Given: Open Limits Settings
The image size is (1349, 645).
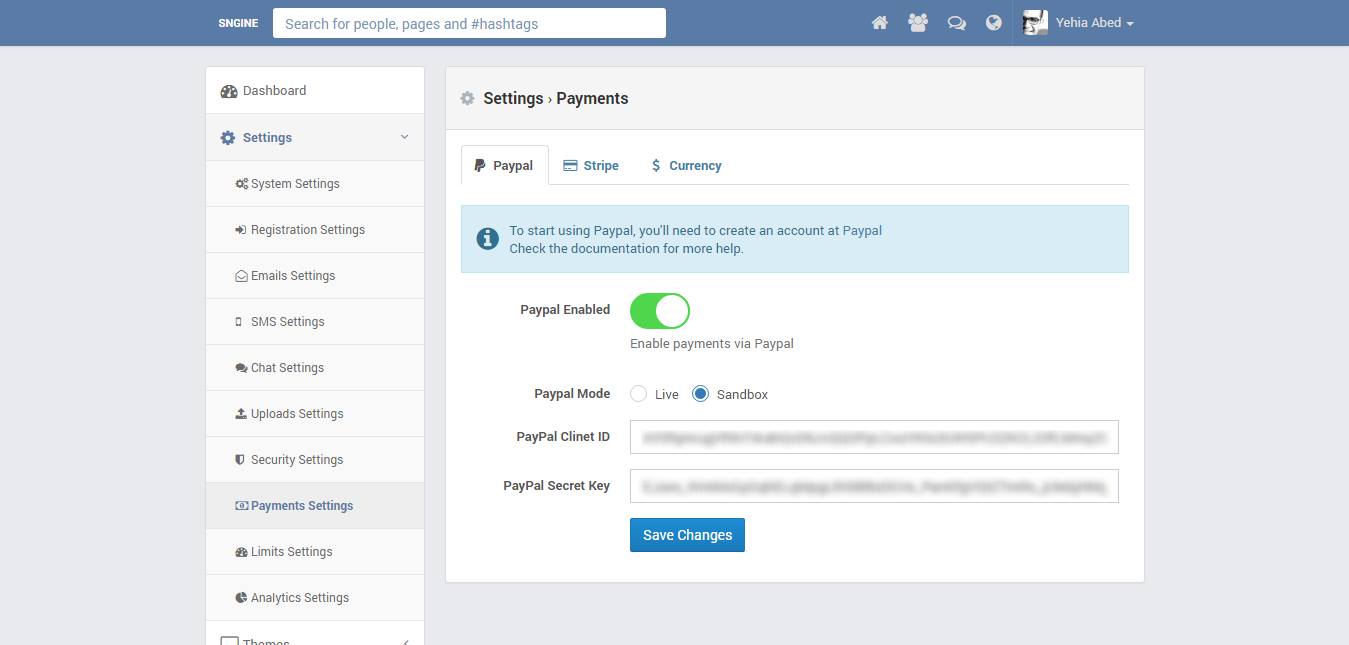Looking at the screenshot, I should (315, 551).
